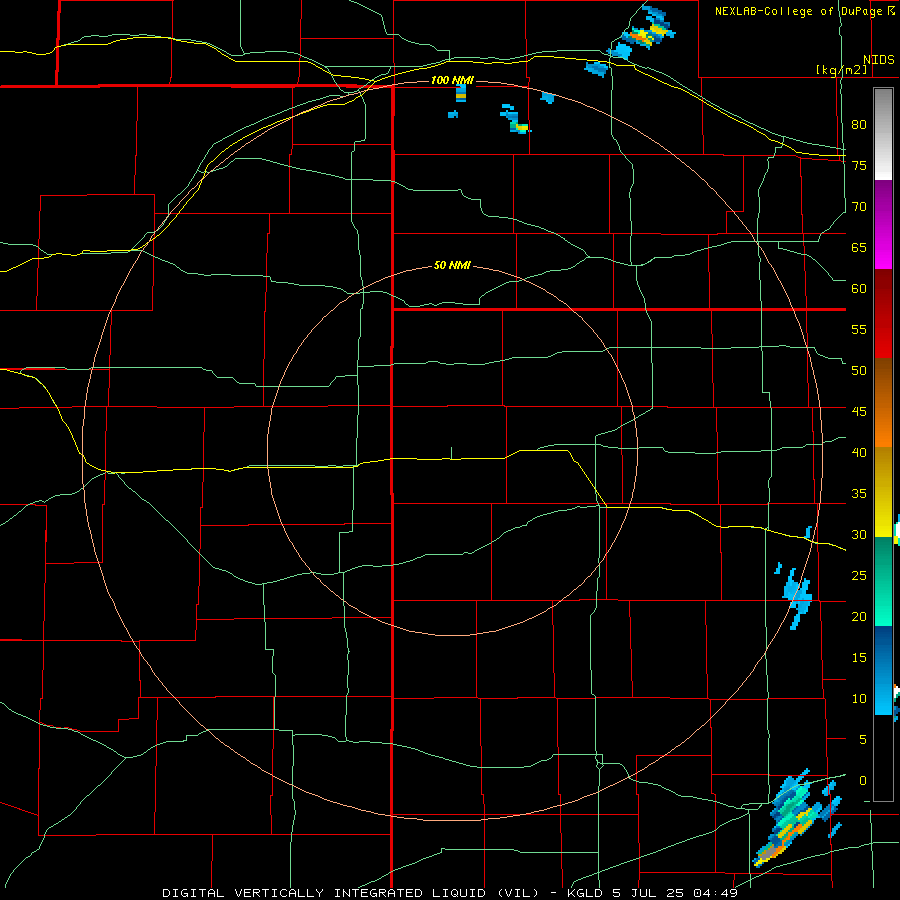
Task: Click the 70 value on the VIL scale
Action: [859, 207]
